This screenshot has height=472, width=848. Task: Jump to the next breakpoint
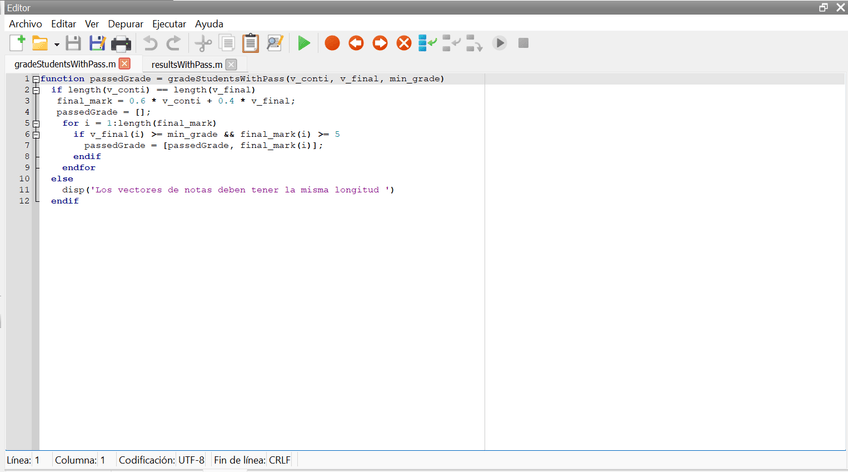tap(380, 43)
